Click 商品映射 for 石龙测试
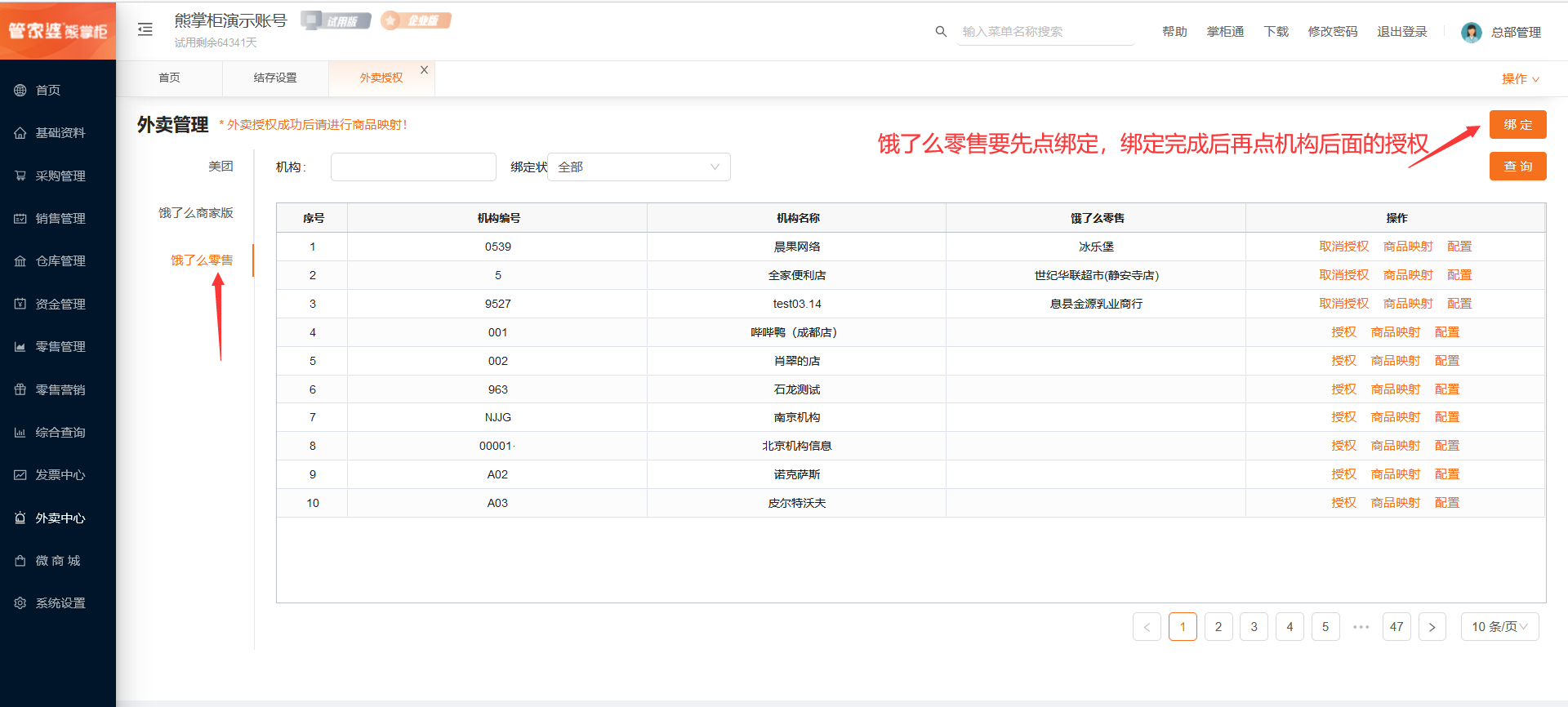 pos(1396,389)
